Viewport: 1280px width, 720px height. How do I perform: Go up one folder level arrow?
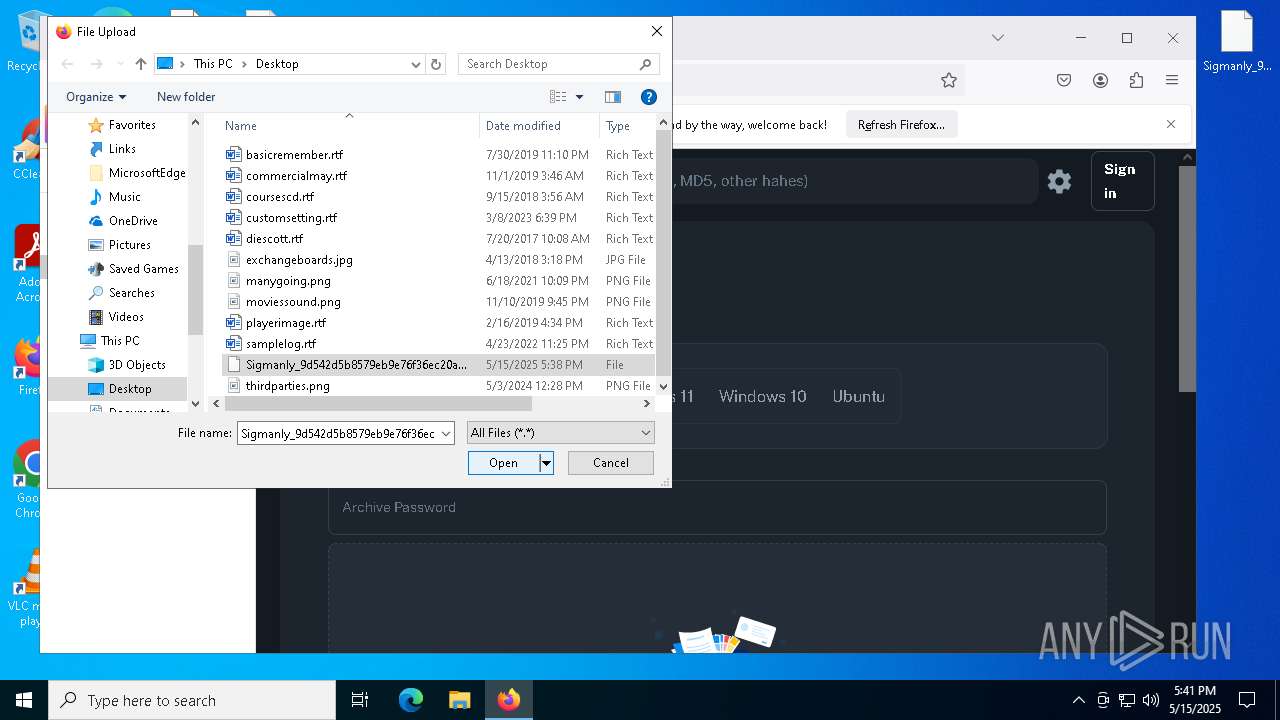[141, 64]
